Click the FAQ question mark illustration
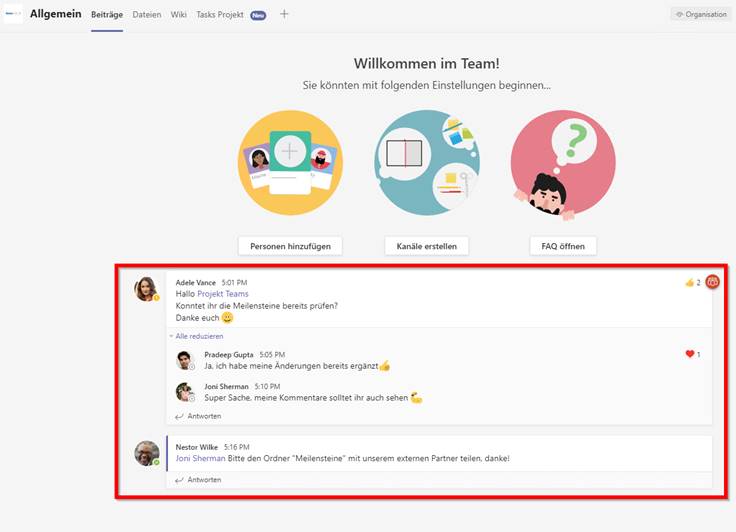The height and width of the screenshot is (532, 736). tap(563, 164)
